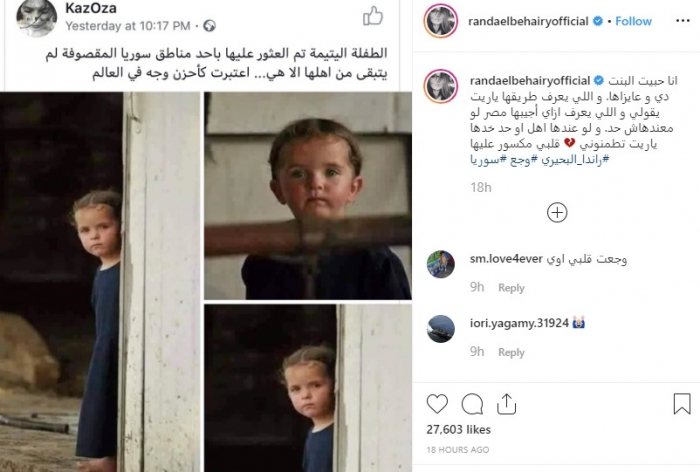Share the post with the upload arrow icon
Viewport: 700px width, 472px height.
click(x=506, y=404)
